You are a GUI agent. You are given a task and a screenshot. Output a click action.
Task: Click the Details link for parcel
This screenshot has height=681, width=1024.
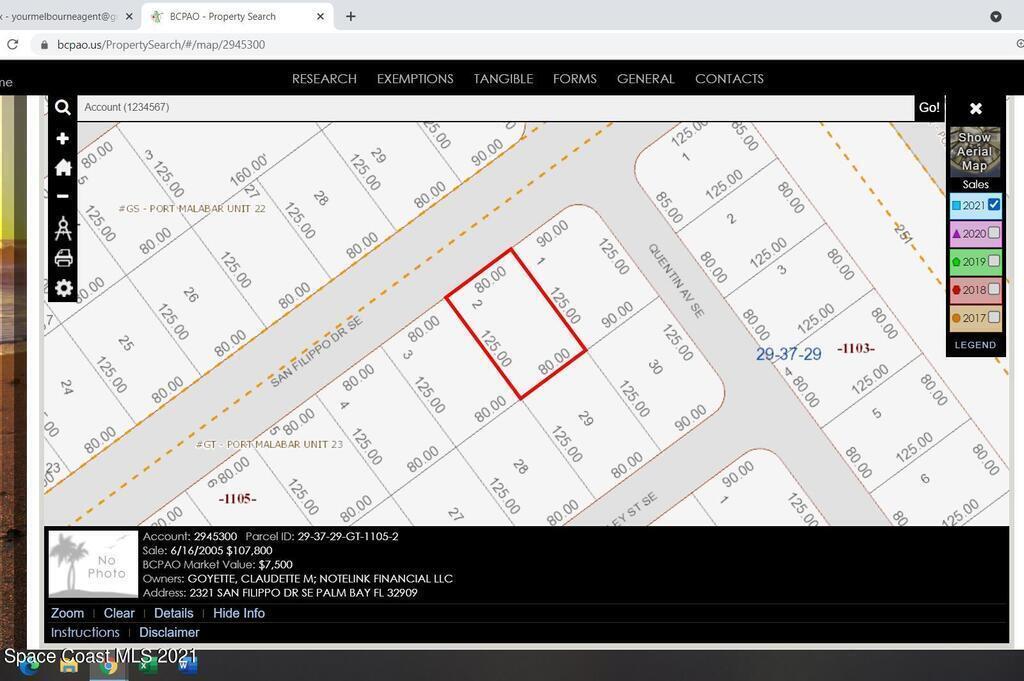[x=173, y=613]
